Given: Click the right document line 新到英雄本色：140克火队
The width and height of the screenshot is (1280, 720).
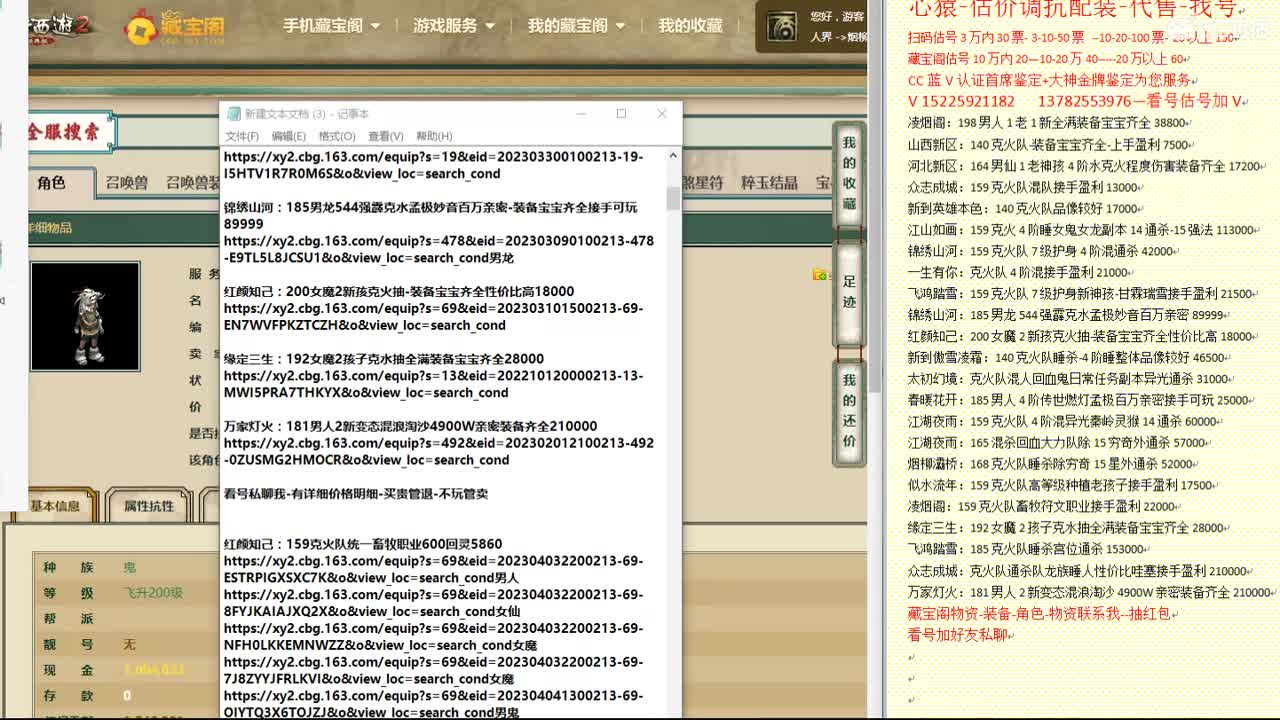Looking at the screenshot, I should pyautogui.click(x=1027, y=209).
